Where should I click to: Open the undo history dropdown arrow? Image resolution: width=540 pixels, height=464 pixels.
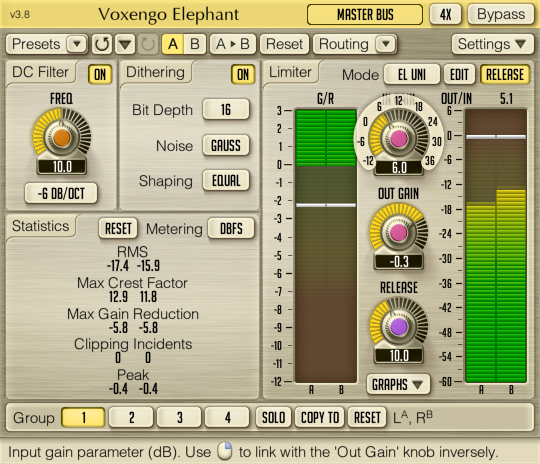(125, 44)
